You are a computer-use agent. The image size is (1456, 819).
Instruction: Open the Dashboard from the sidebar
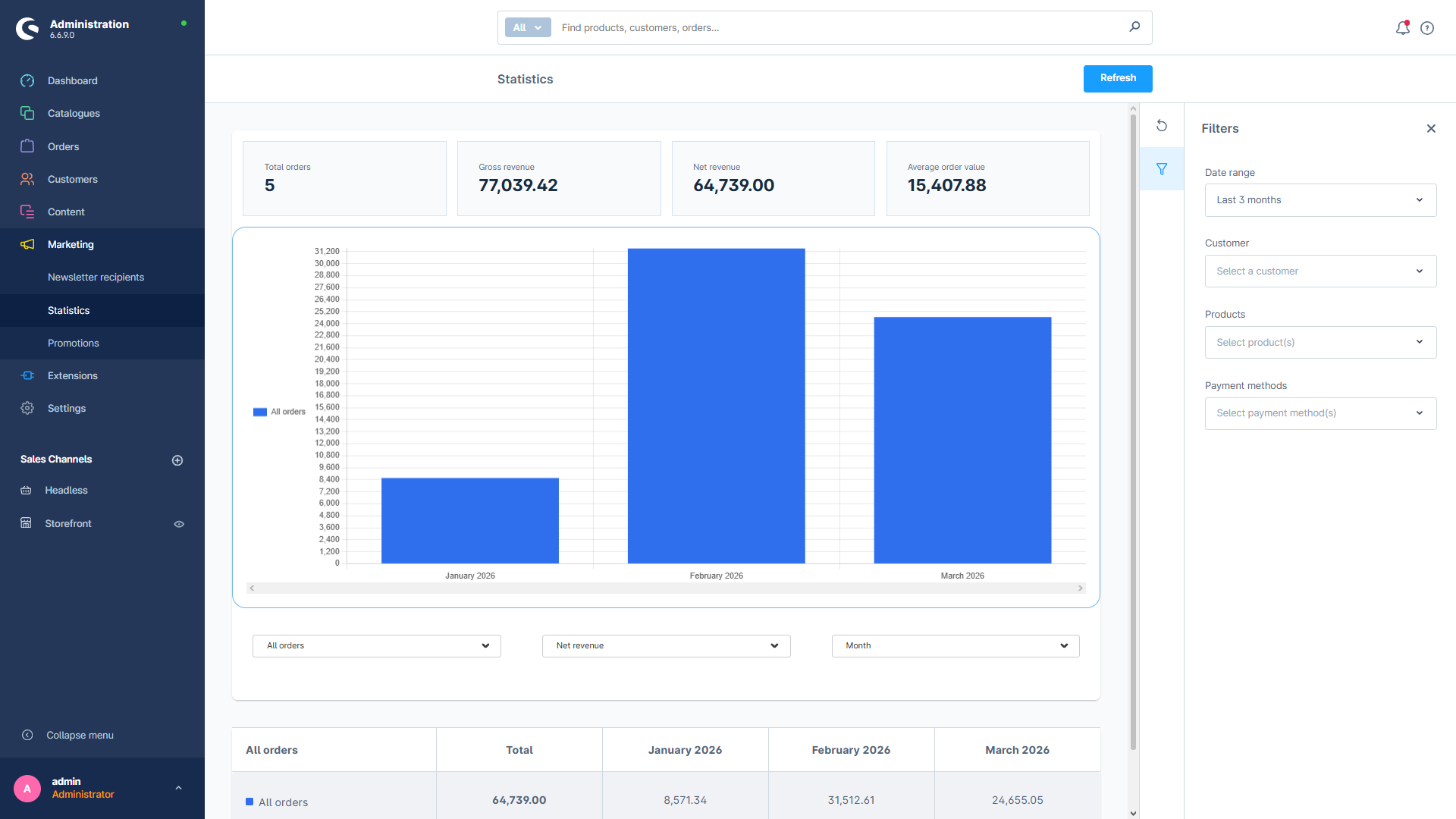point(73,80)
